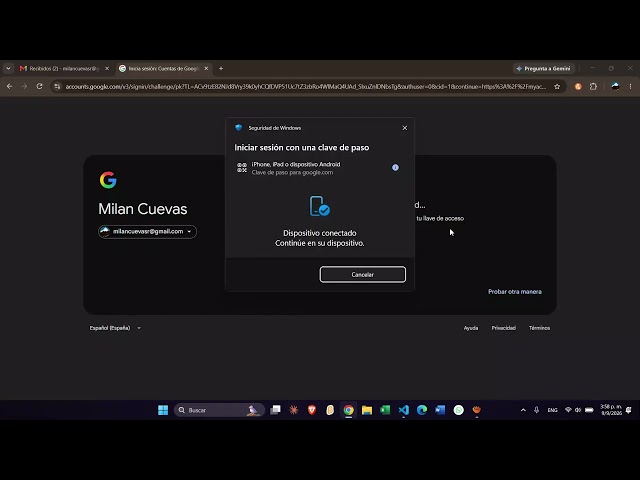Close the Seguridad de Windows dialog
Viewport: 640px width, 480px height.
click(x=404, y=128)
